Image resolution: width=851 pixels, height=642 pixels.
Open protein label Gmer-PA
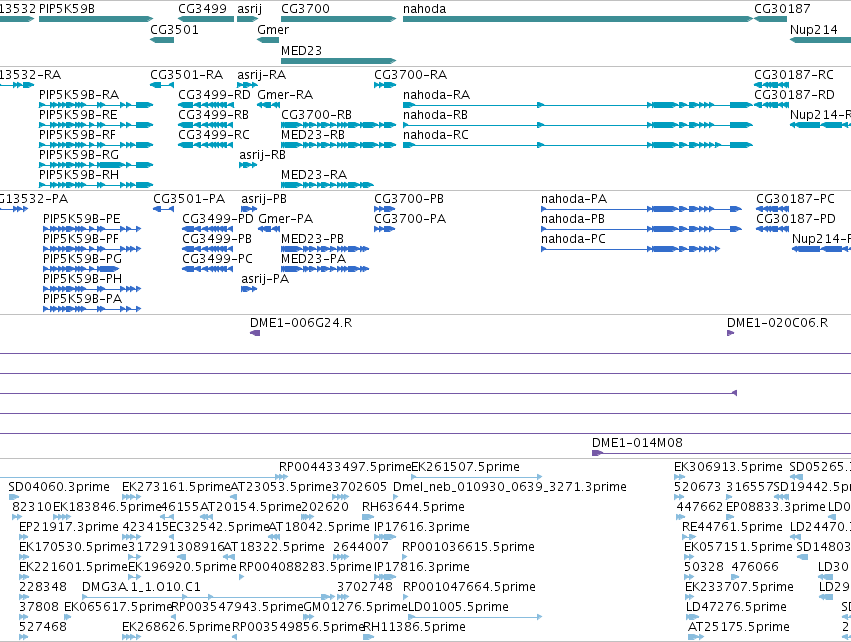pos(286,219)
